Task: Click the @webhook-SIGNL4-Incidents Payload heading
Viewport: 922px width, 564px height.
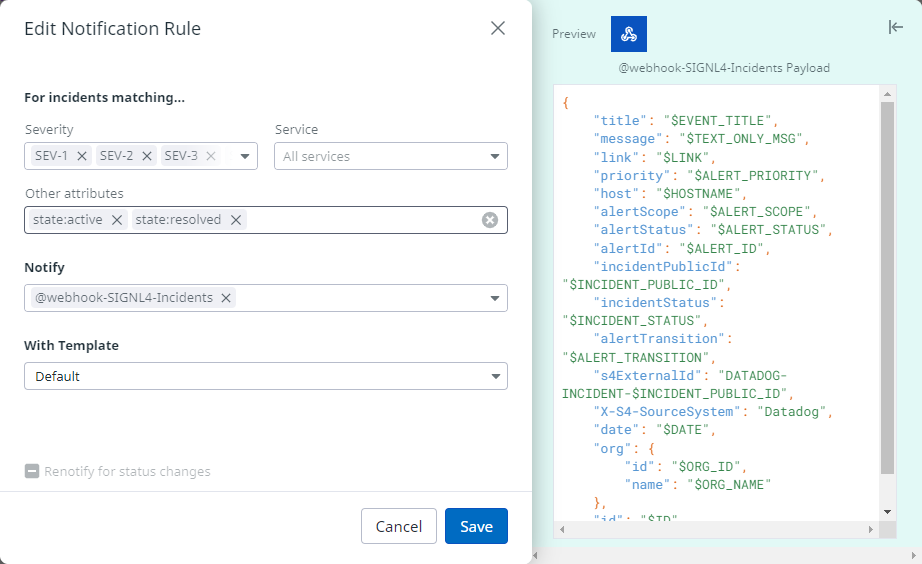Action: (x=724, y=68)
